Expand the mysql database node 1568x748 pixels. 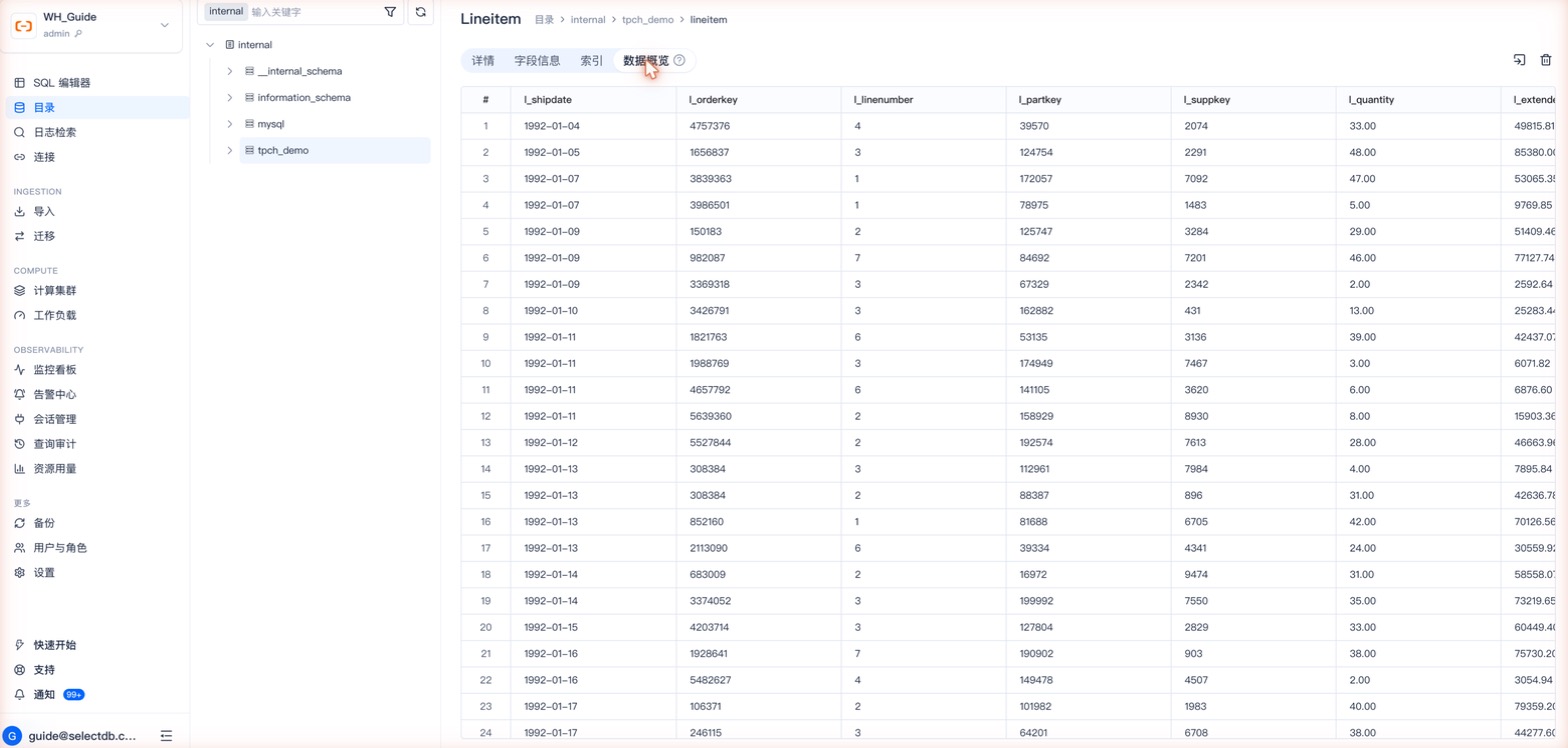click(x=230, y=124)
